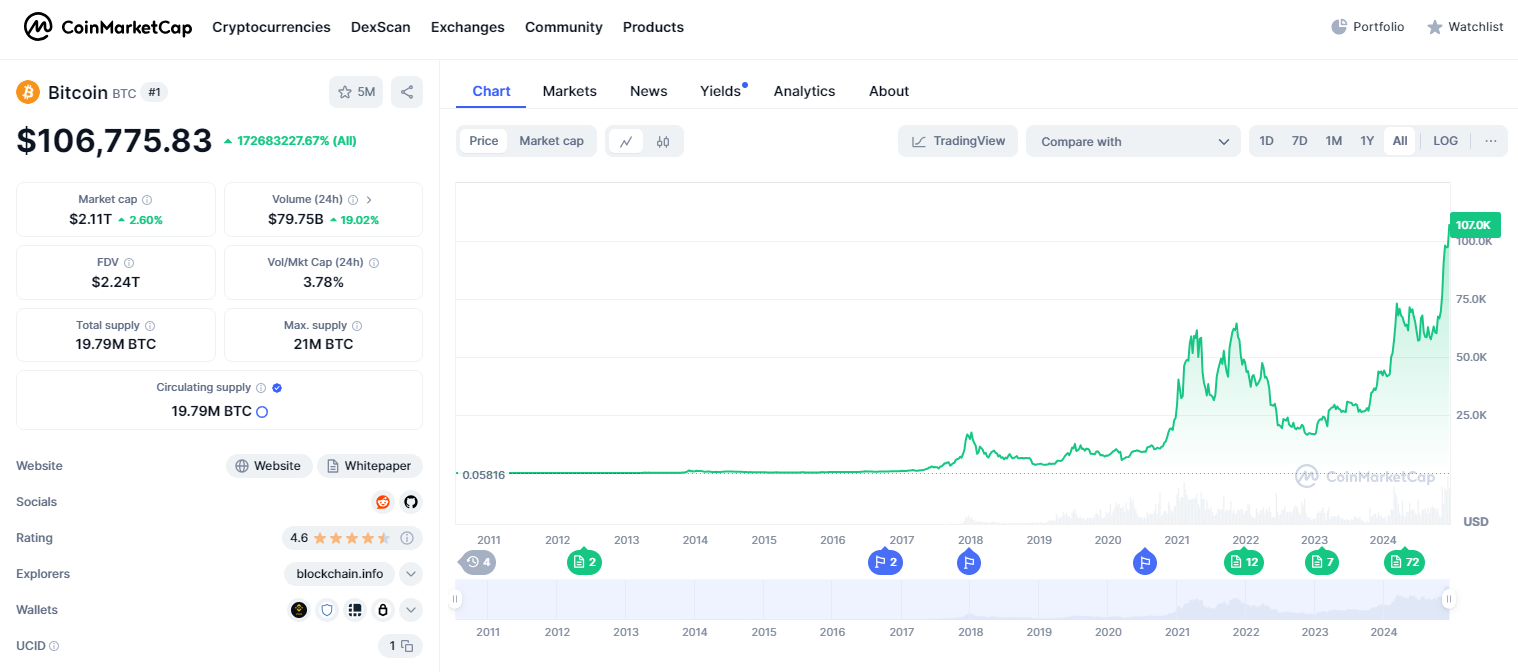Open the Exchanges menu in navbar
This screenshot has height=672, width=1518.
click(467, 27)
